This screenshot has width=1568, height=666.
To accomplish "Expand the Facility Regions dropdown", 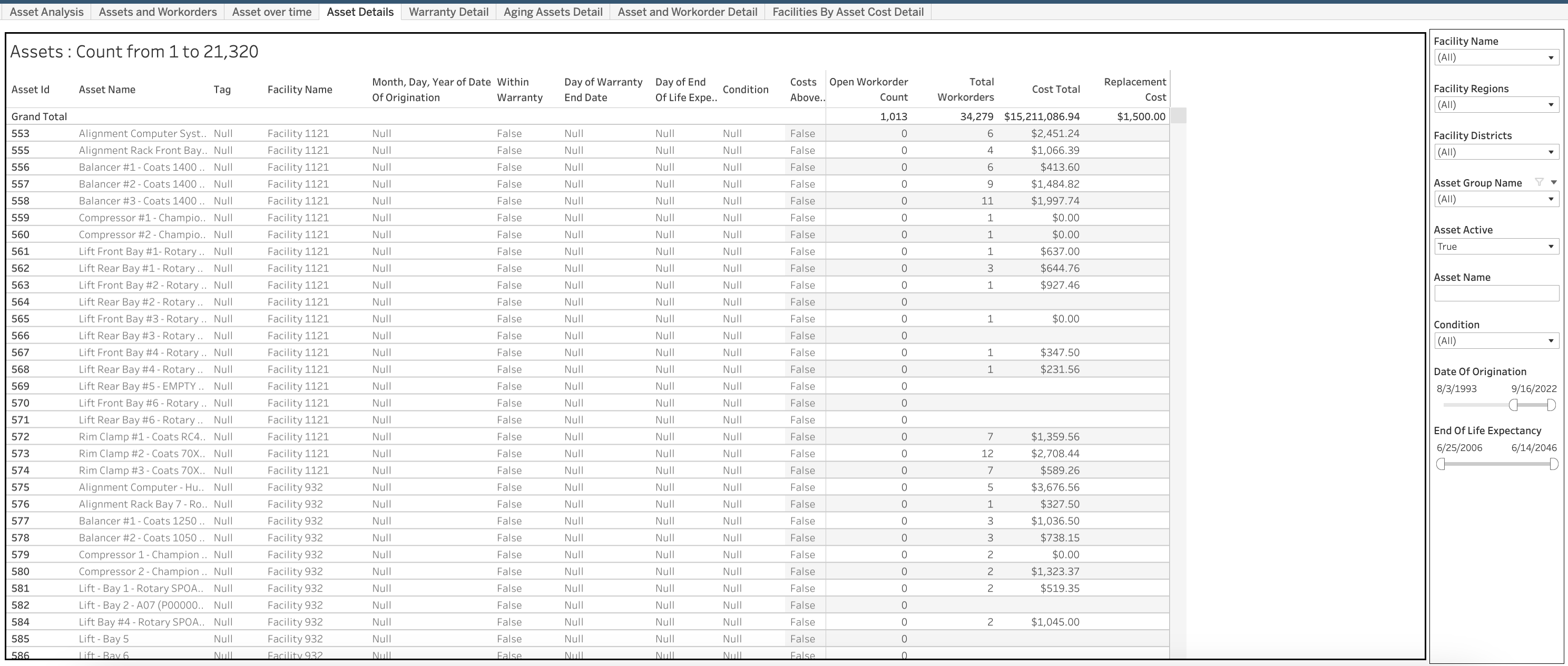I will point(1496,105).
